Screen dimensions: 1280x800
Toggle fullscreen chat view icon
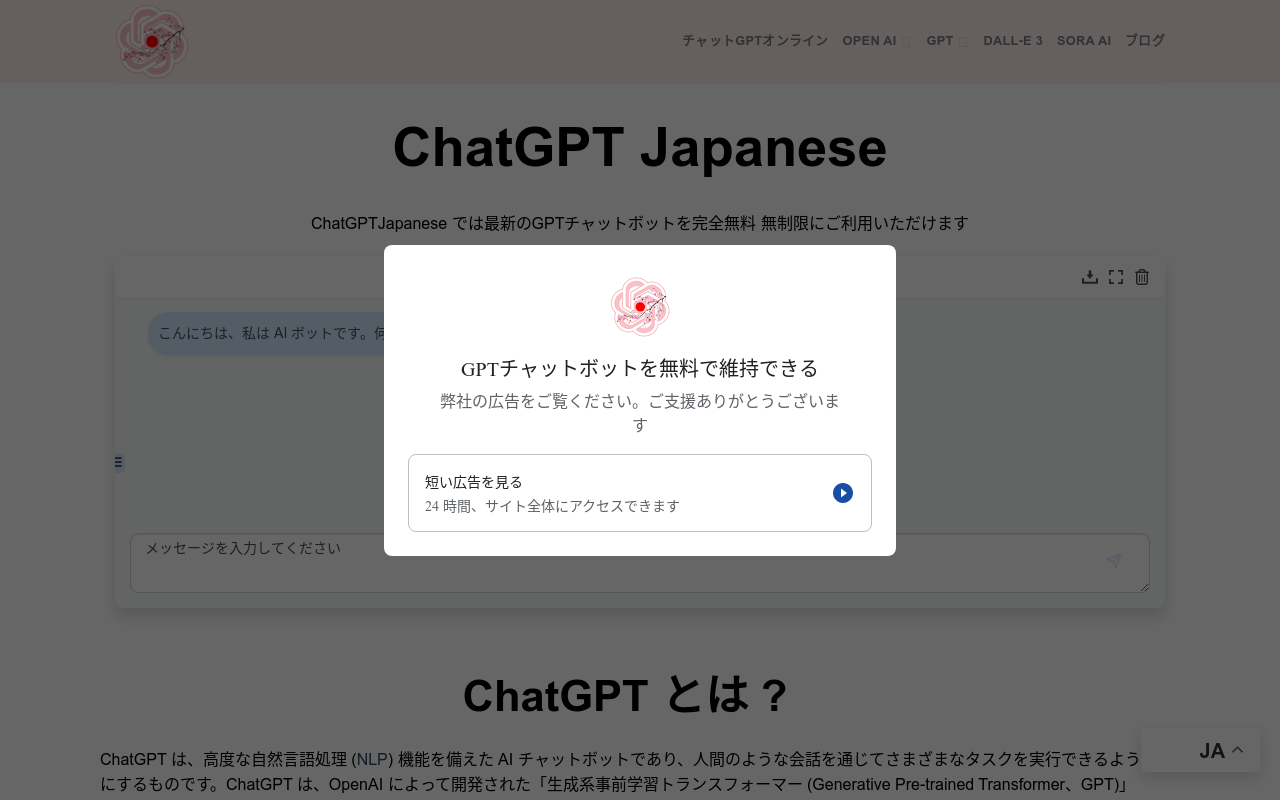tap(1116, 277)
